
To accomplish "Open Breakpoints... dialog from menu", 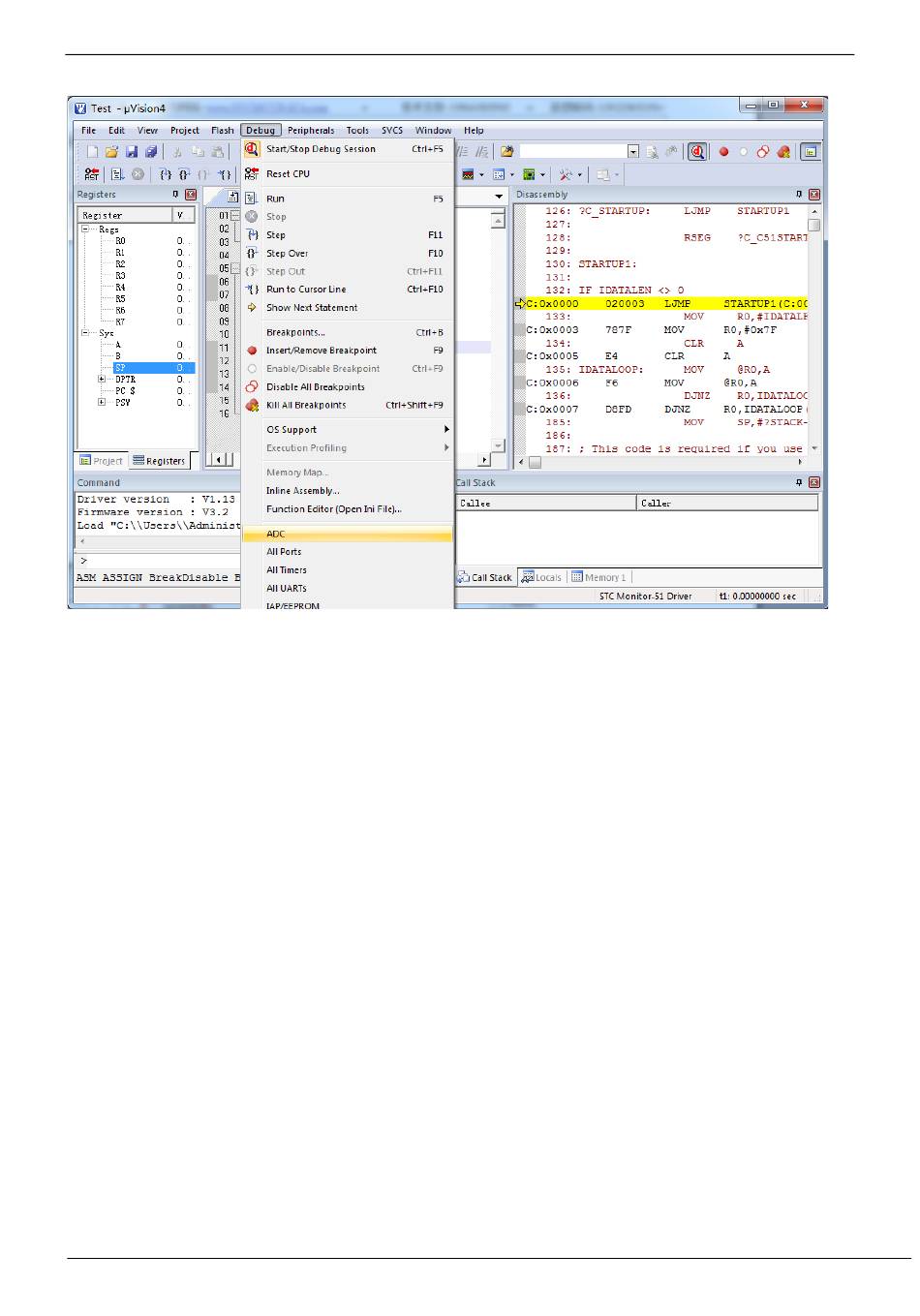I will (348, 333).
